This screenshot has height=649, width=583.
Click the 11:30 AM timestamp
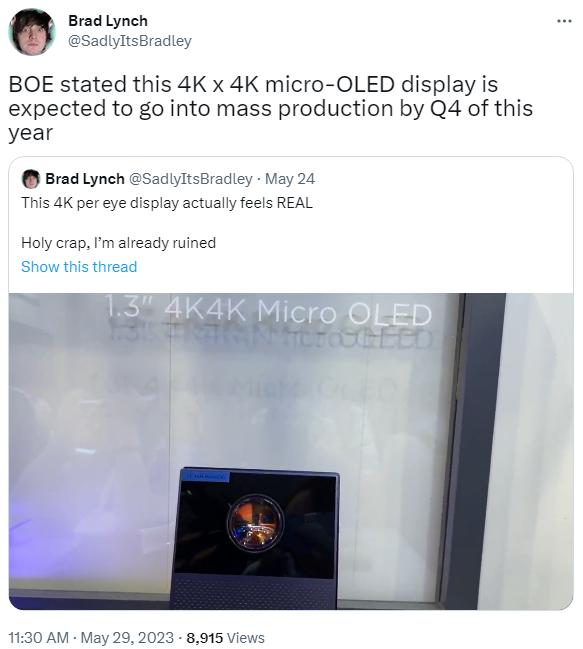pyautogui.click(x=38, y=637)
